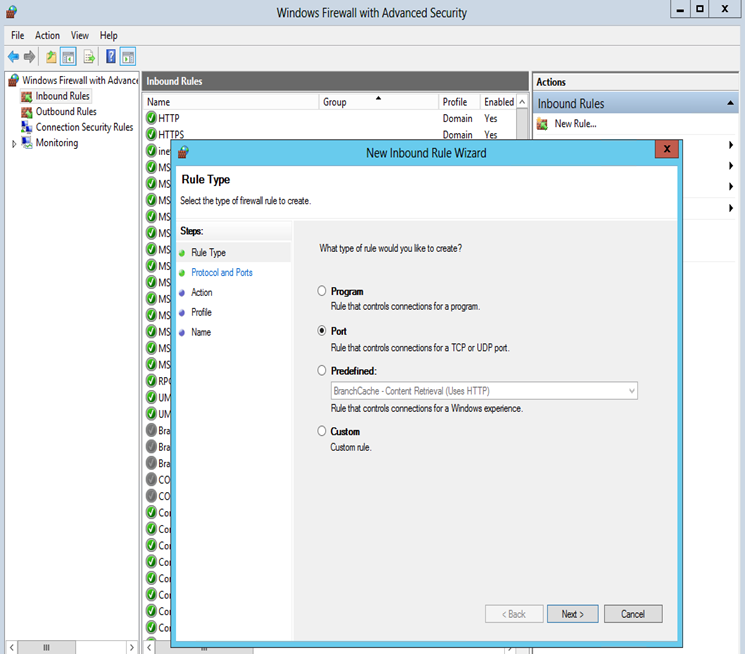Screen dimensions: 745x654
Task: Select the HTTP rule row
Action: coord(330,118)
